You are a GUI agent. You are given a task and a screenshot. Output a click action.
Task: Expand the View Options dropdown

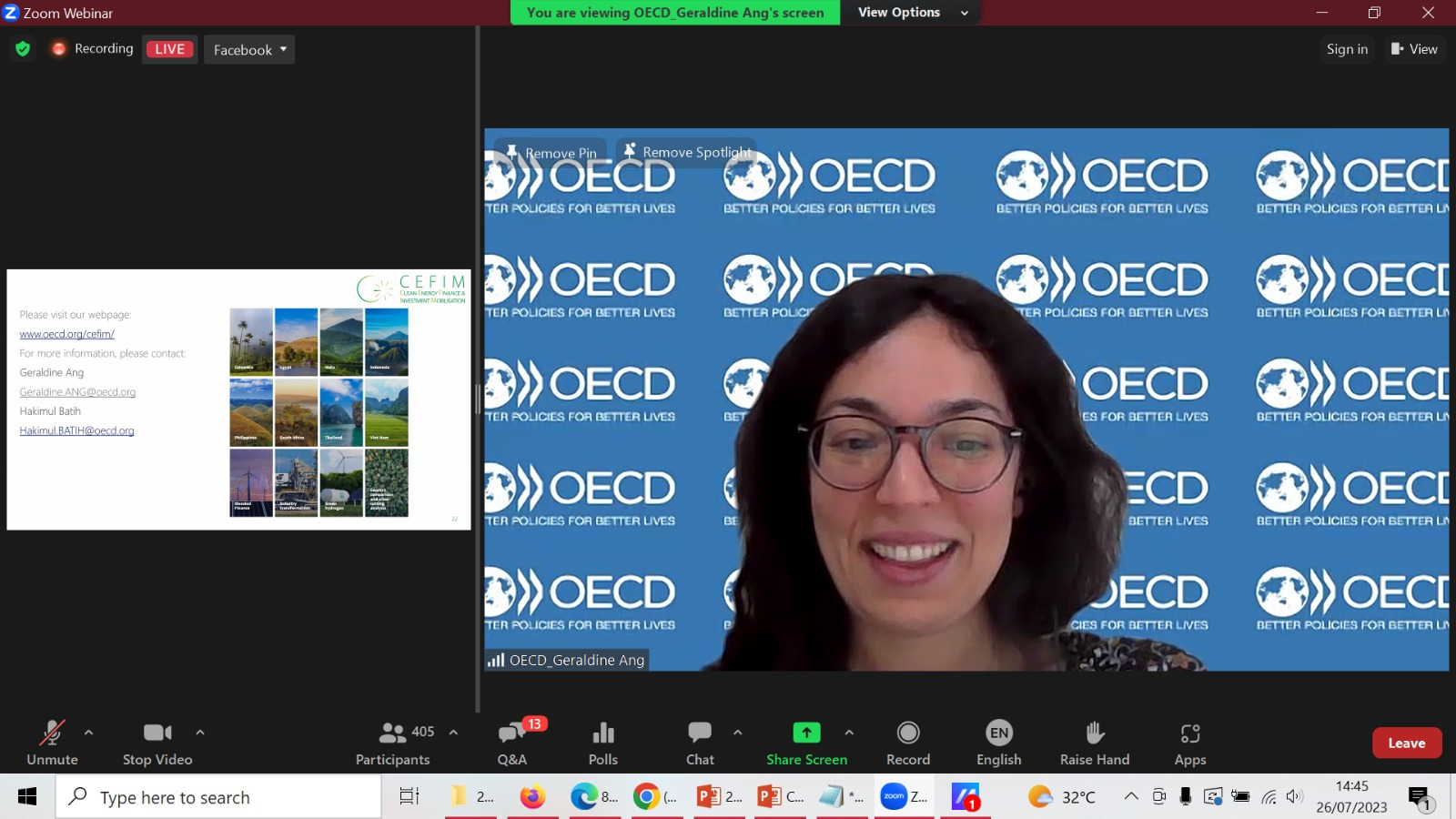click(x=911, y=13)
